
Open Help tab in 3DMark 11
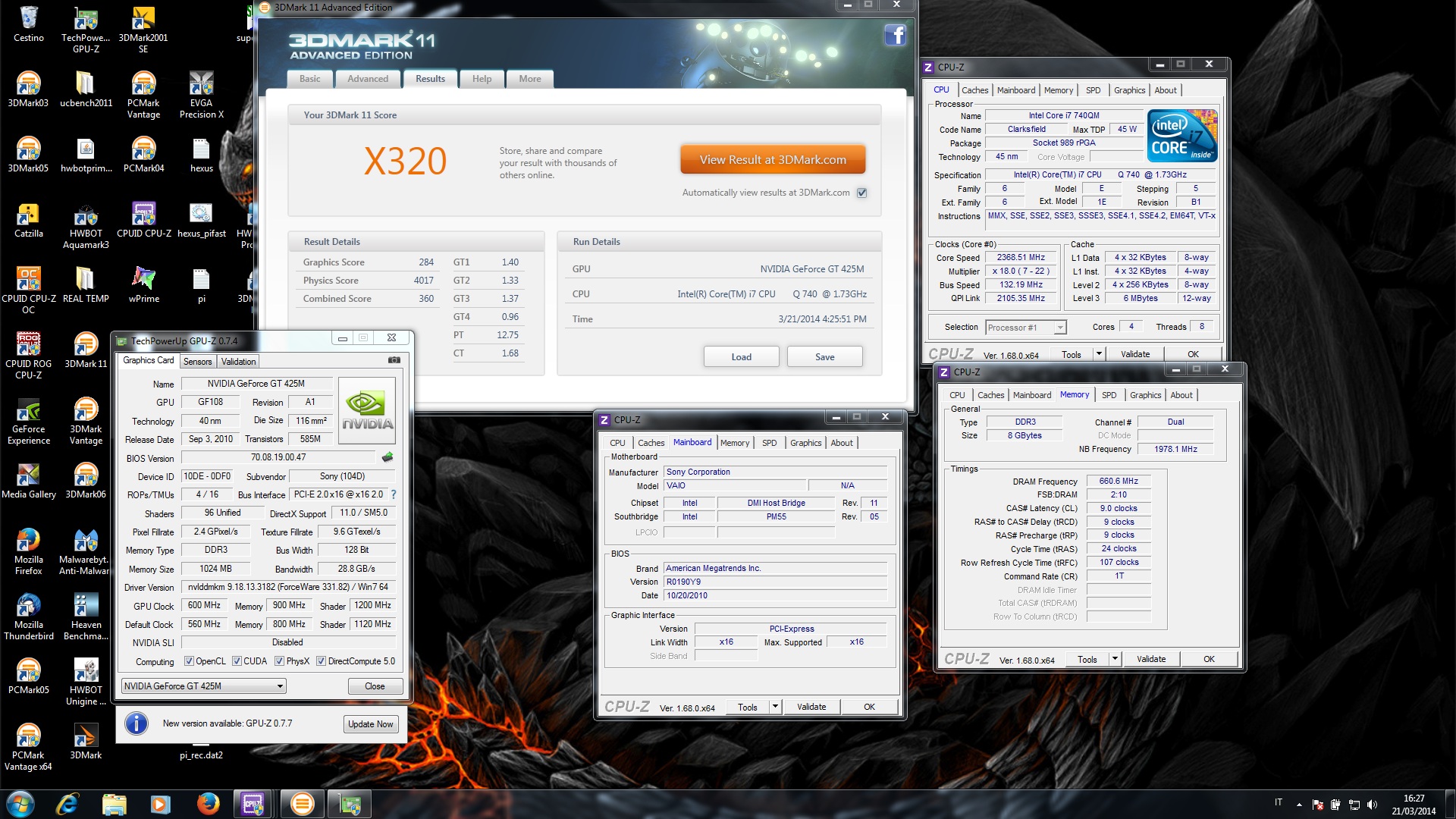(x=482, y=79)
